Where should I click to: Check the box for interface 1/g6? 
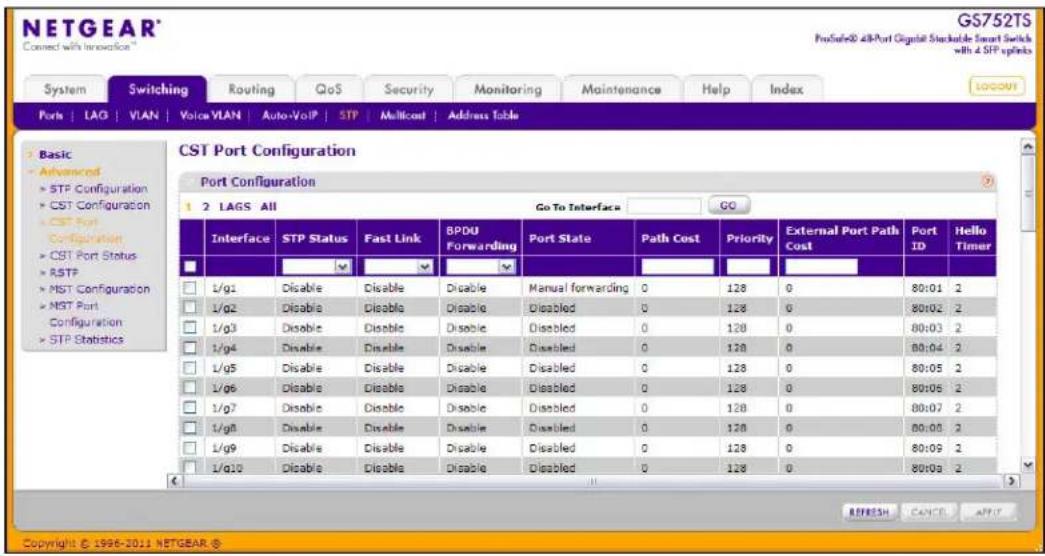192,387
